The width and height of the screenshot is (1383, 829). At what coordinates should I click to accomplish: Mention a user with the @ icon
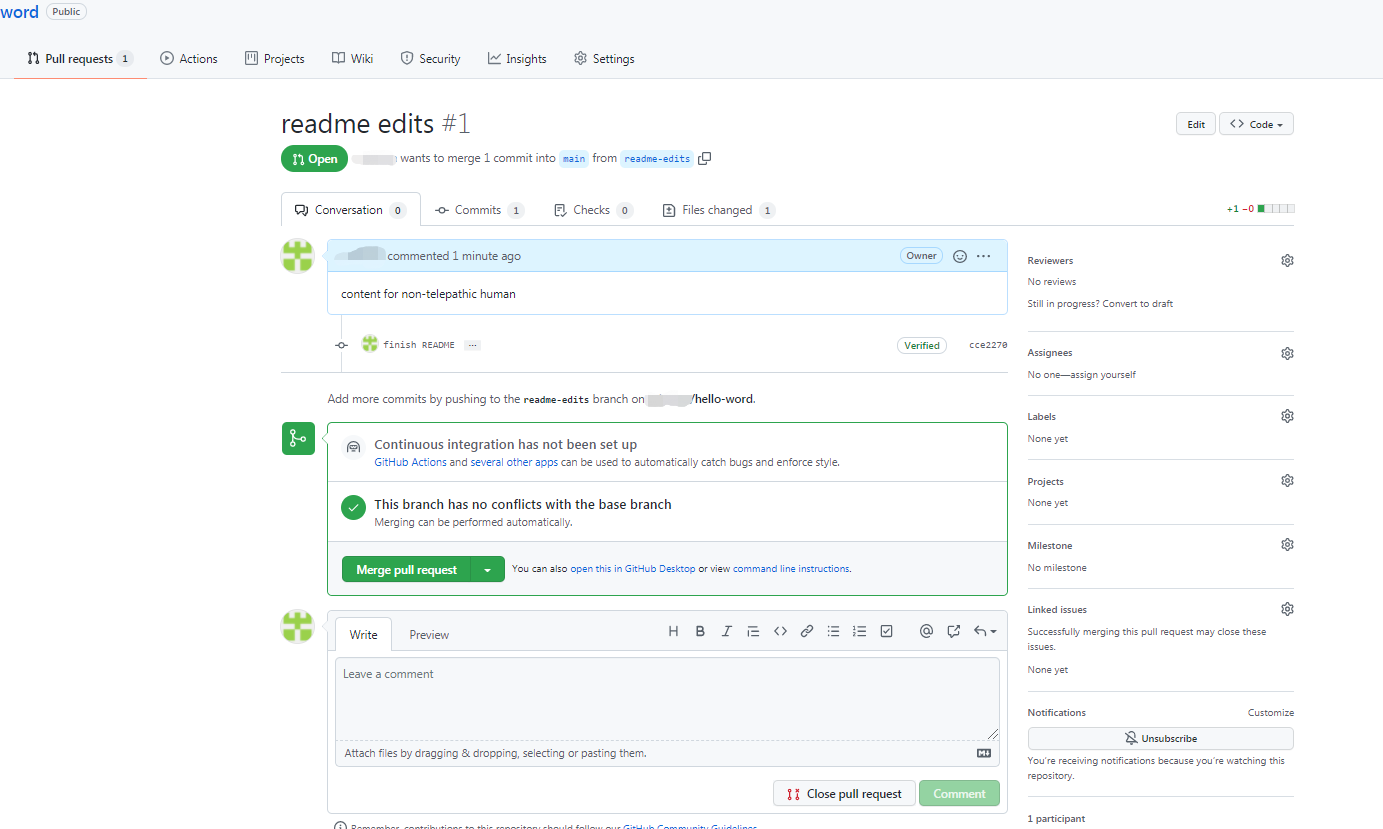point(926,630)
